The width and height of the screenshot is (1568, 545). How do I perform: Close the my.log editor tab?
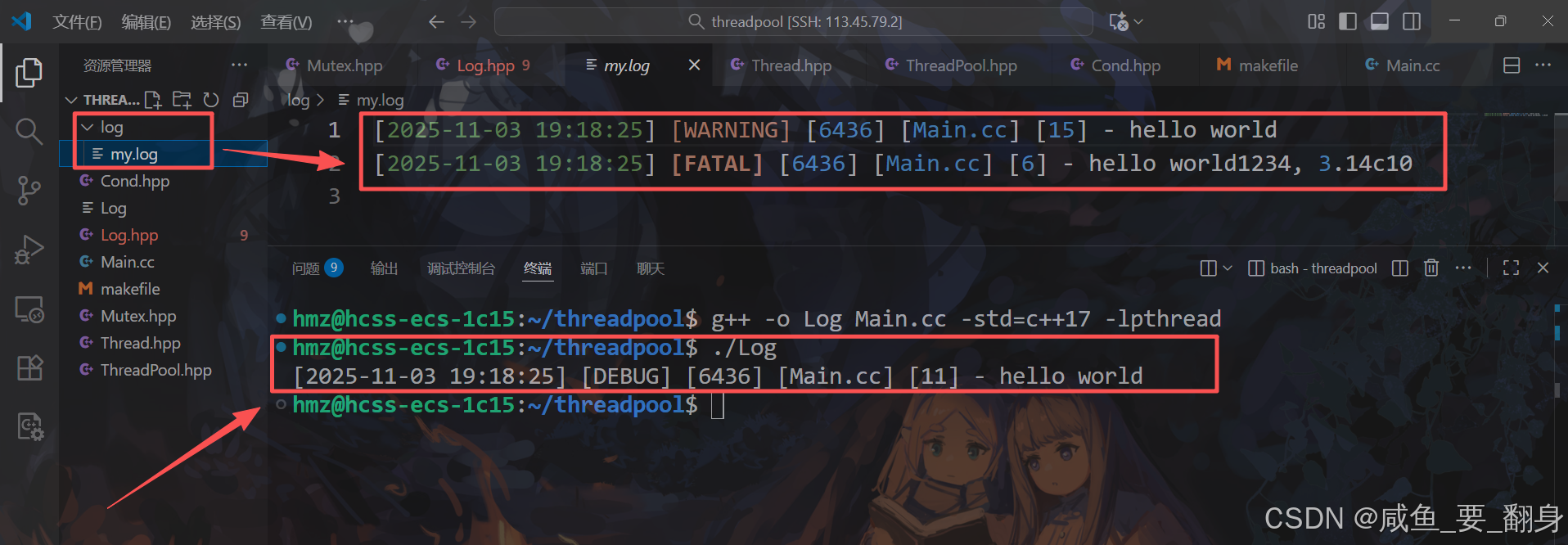tap(694, 65)
